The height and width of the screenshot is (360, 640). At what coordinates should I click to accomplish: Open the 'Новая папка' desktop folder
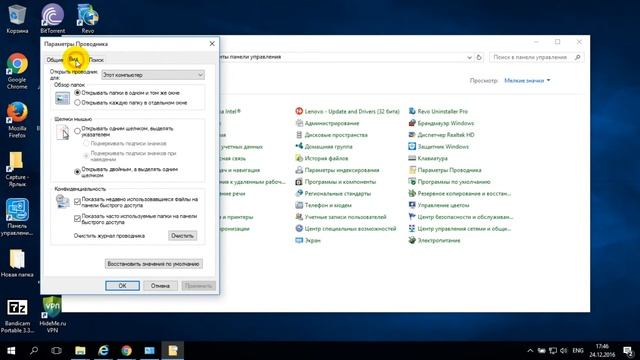click(x=17, y=263)
